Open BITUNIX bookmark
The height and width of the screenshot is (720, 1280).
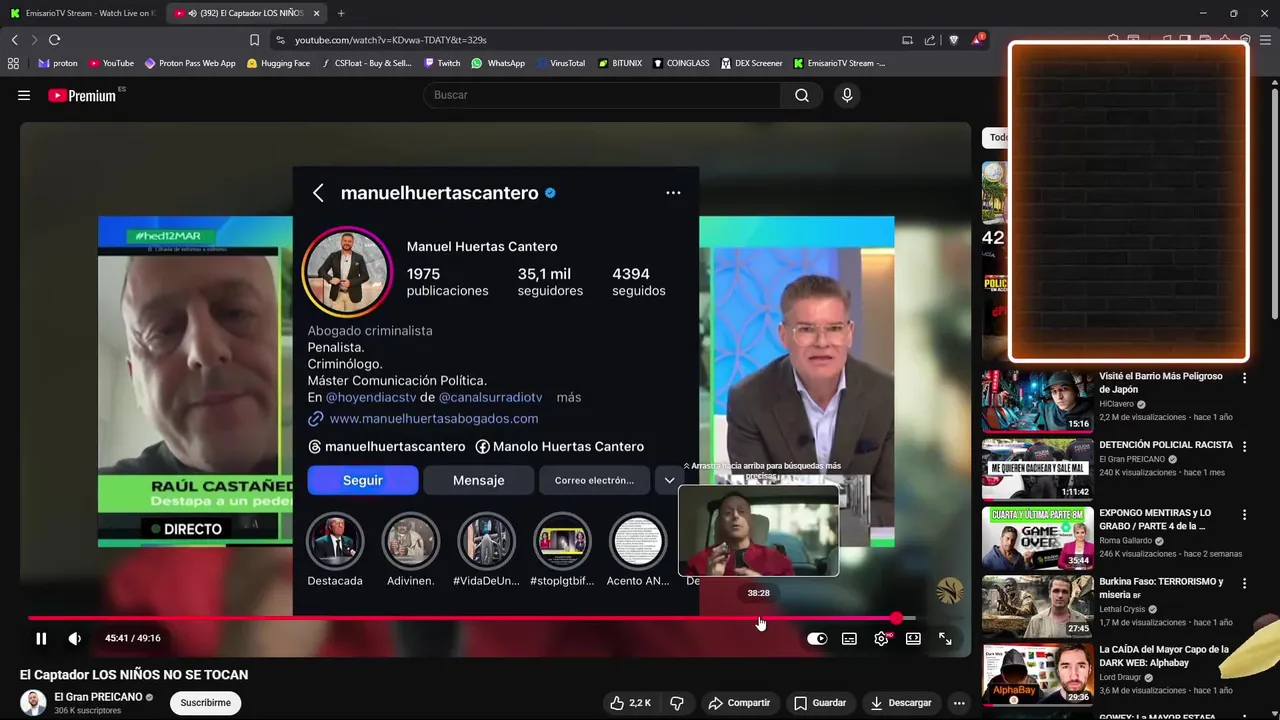tap(620, 63)
